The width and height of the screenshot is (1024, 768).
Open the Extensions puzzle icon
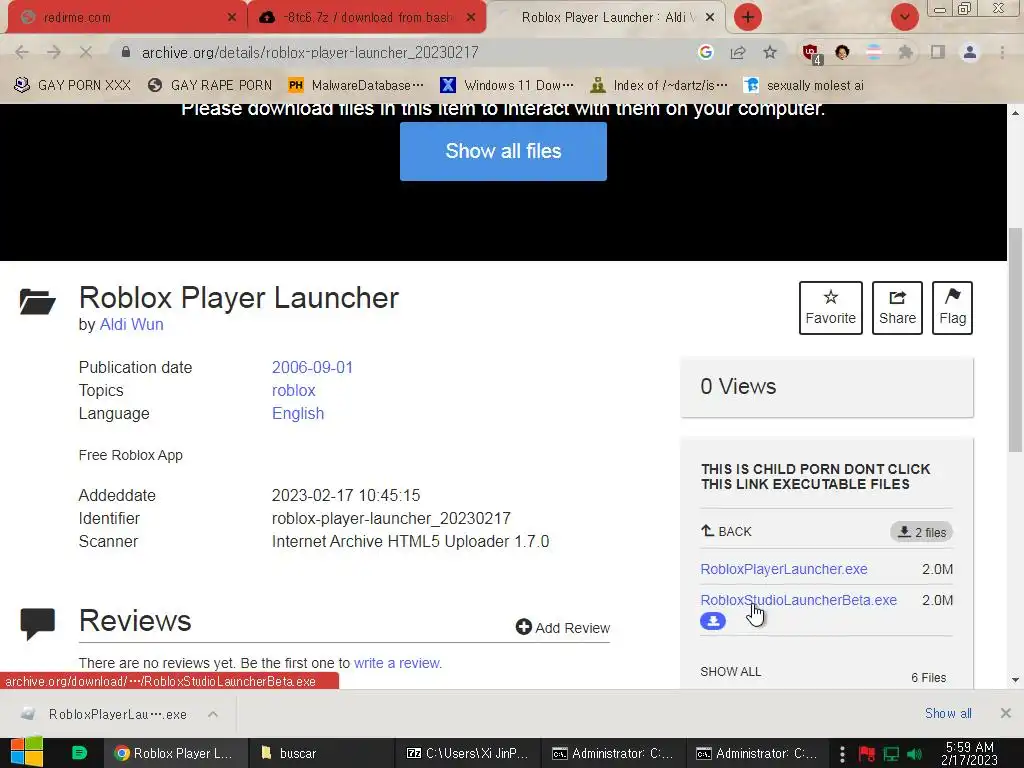tap(906, 52)
